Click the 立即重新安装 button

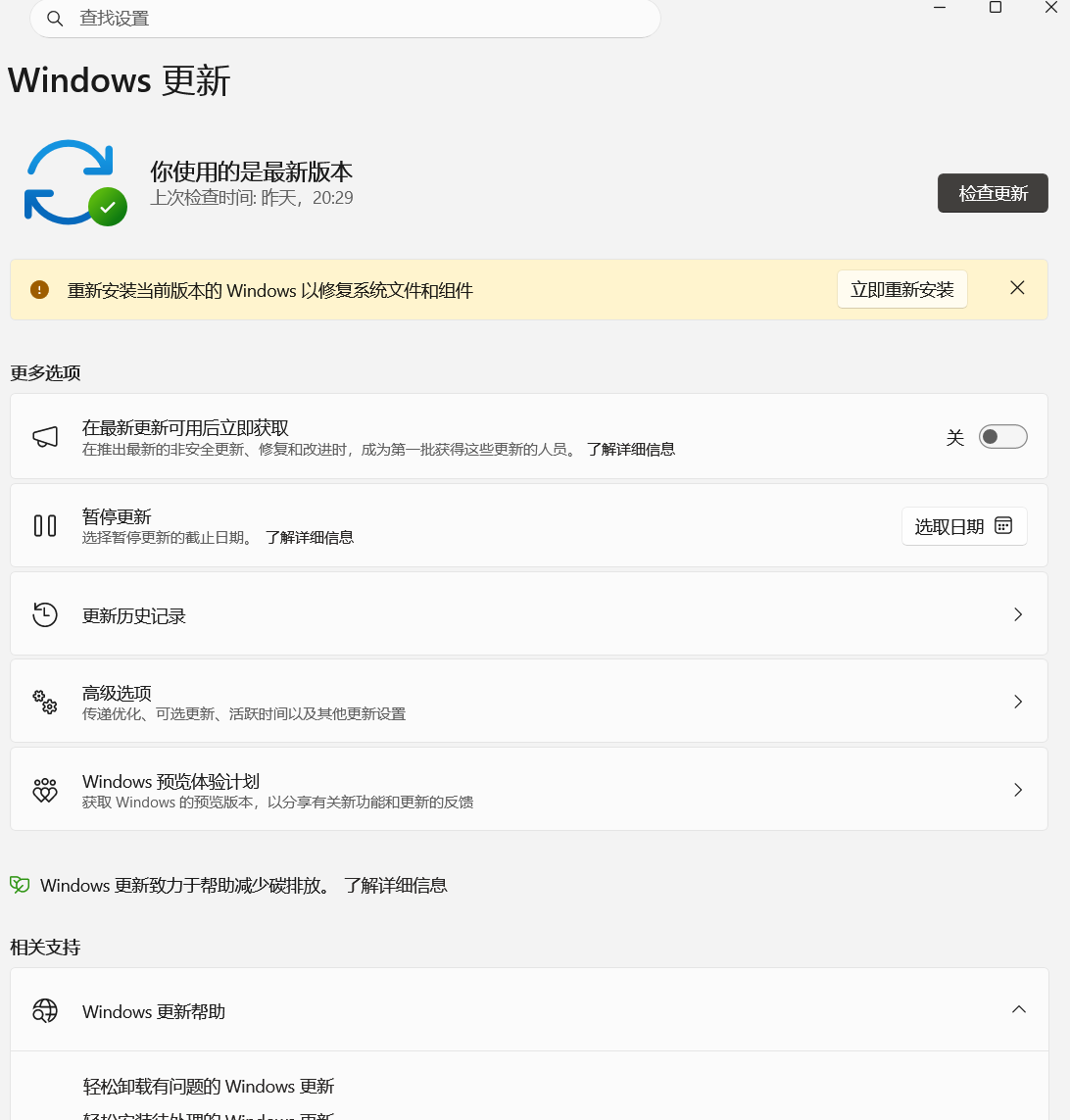pos(902,289)
